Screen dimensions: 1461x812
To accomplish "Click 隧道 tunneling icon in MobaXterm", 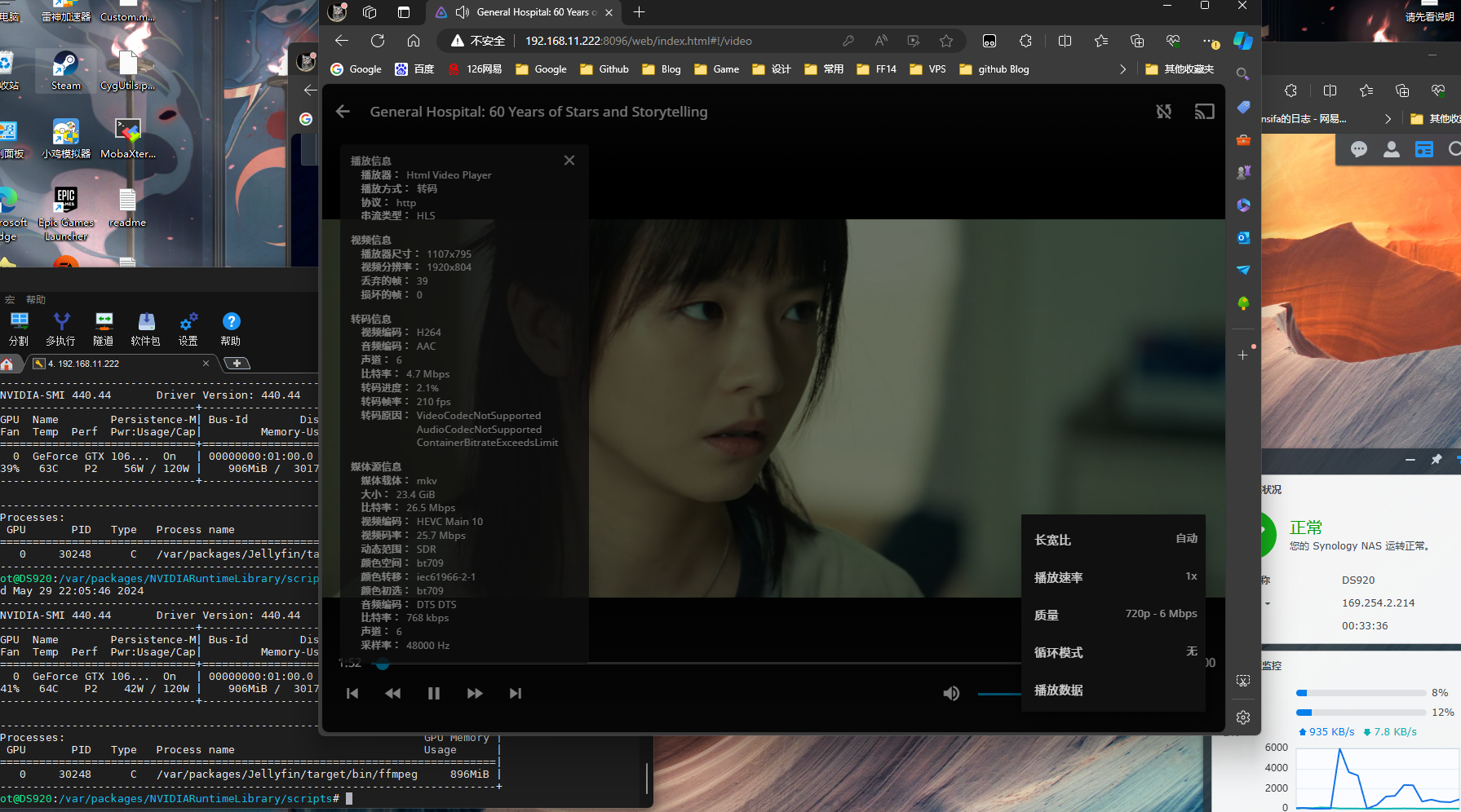I will coord(104,329).
